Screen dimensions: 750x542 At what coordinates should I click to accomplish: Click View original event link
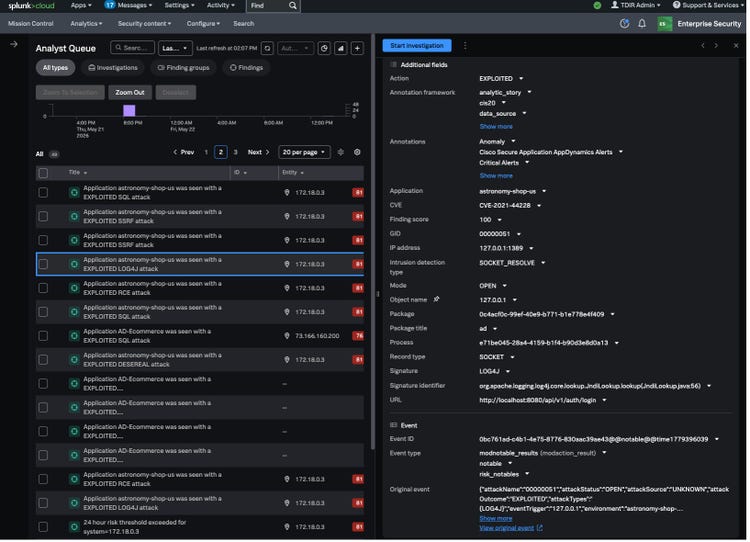coord(507,529)
